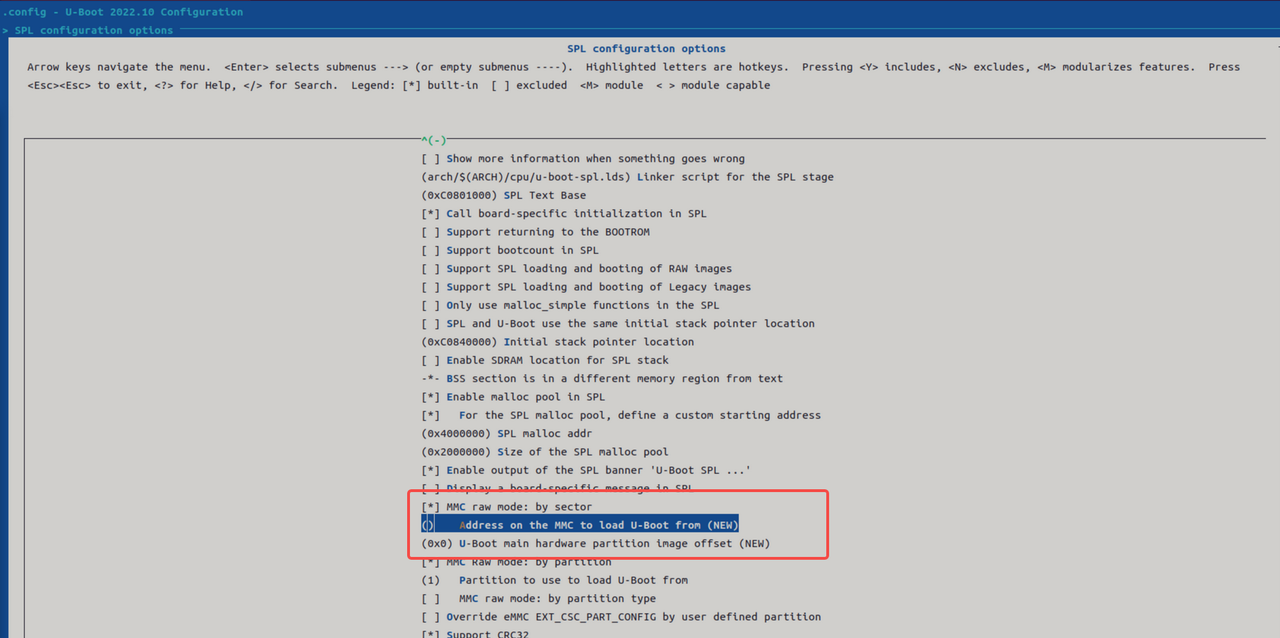
Task: Toggle 'Enable SDRAM location for SPL stack'
Action: click(545, 360)
